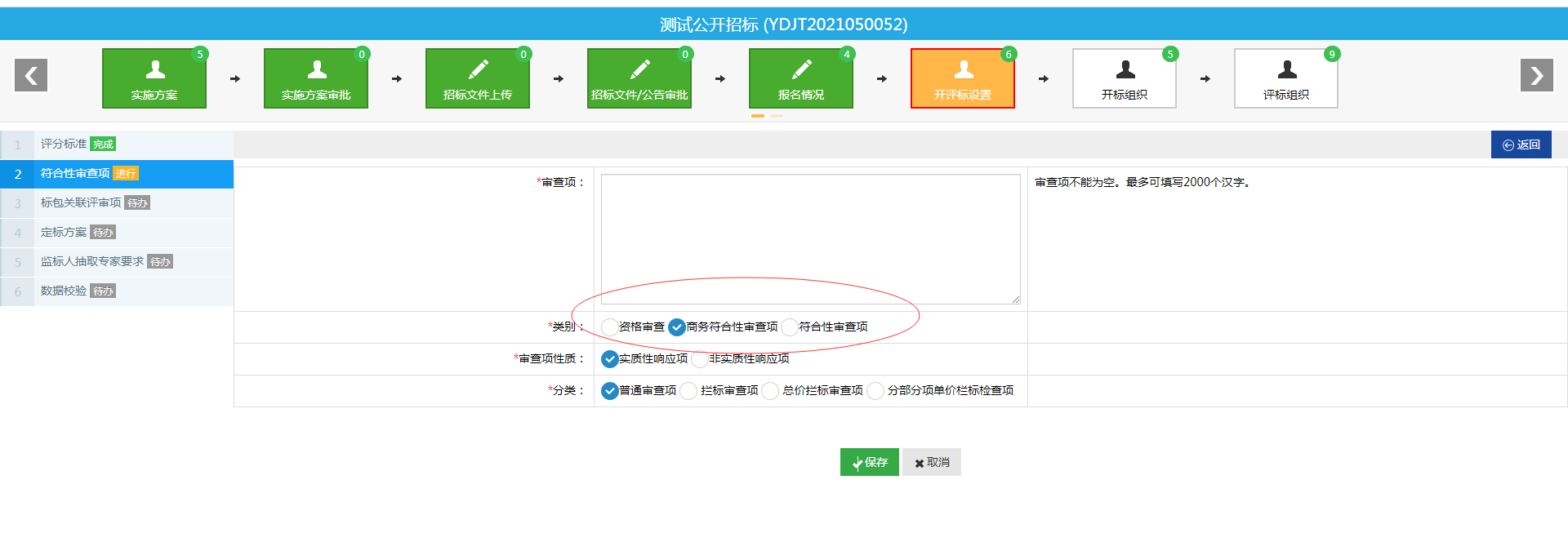Click the 开评标设置 orange step icon
The image size is (1568, 551).
point(963,78)
